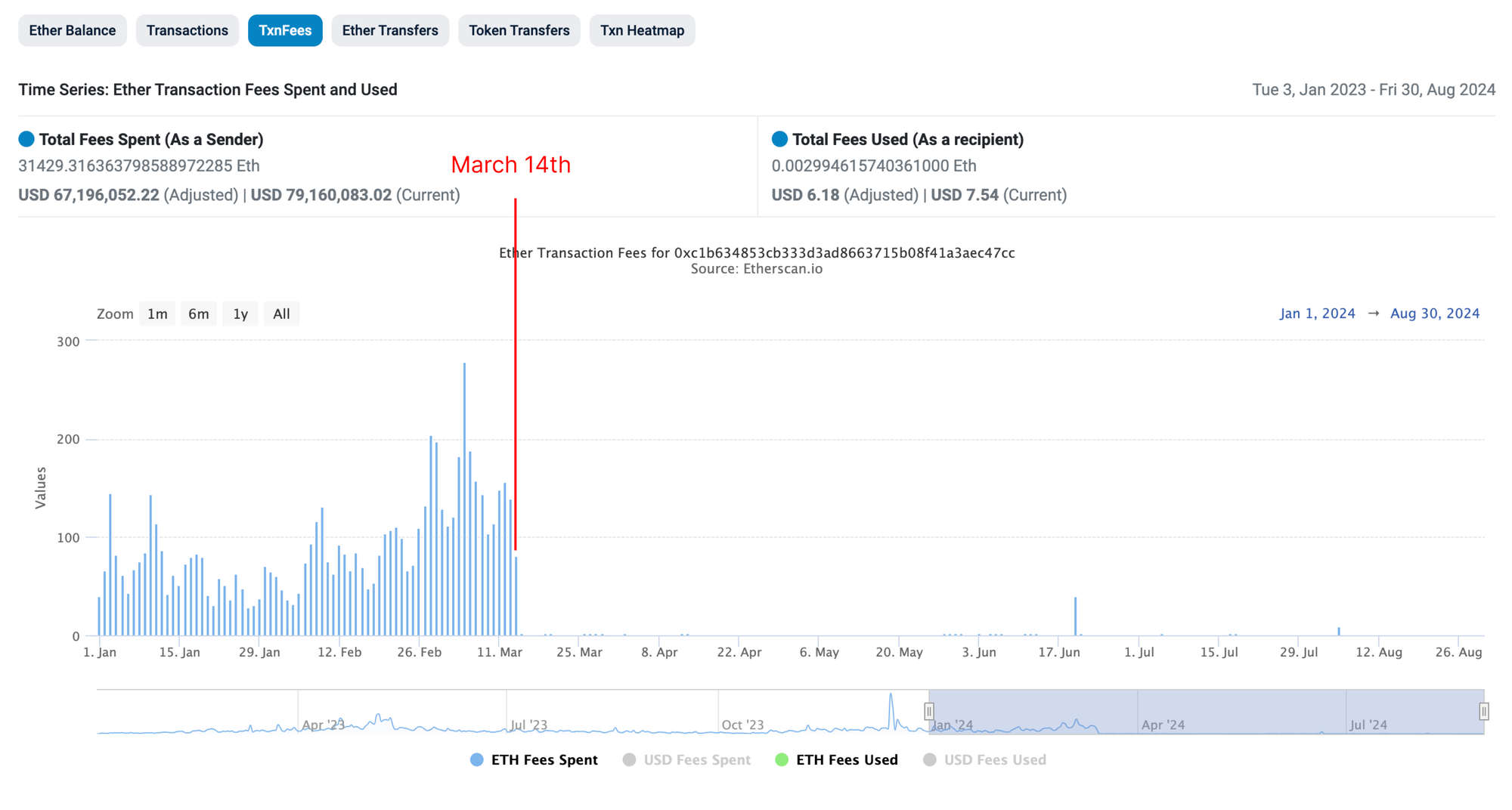The height and width of the screenshot is (810, 1512).
Task: Grab the left navigator range handle
Action: [929, 711]
